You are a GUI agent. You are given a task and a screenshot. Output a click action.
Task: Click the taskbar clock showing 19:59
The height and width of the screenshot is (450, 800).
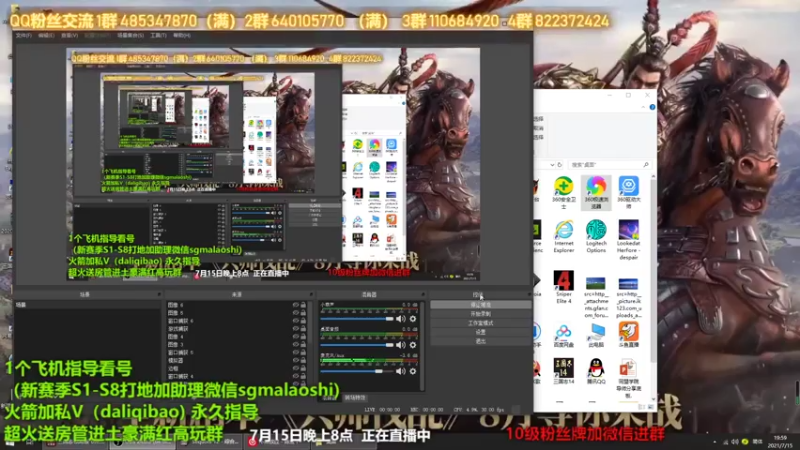click(781, 441)
